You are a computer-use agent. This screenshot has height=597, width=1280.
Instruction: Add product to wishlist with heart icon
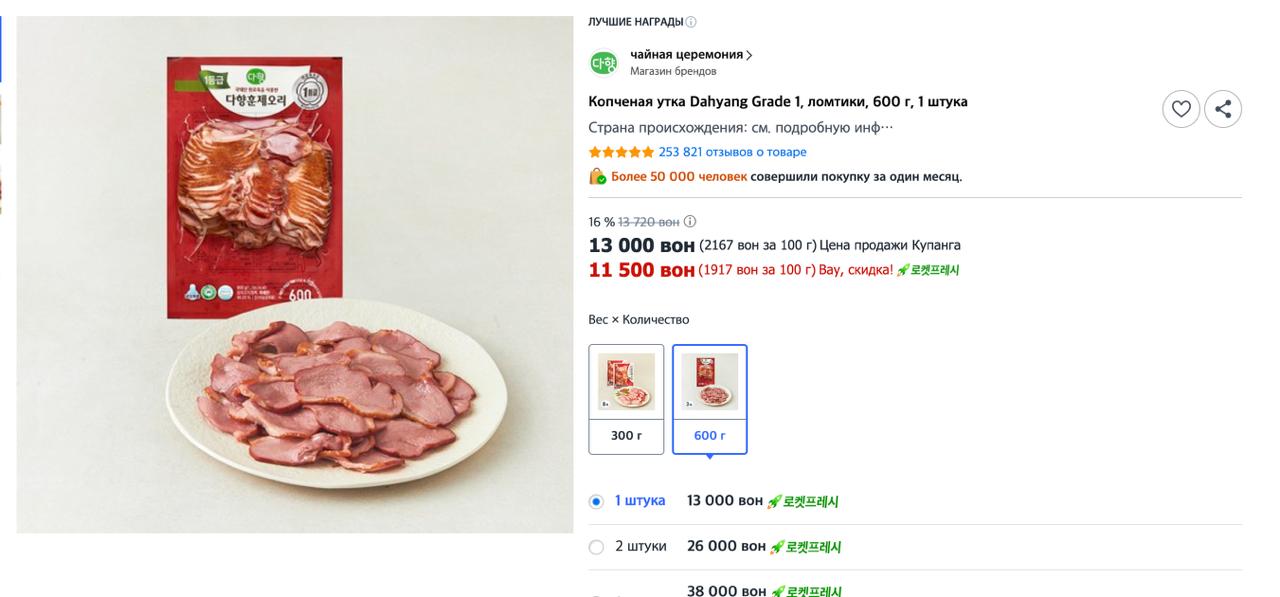1181,109
